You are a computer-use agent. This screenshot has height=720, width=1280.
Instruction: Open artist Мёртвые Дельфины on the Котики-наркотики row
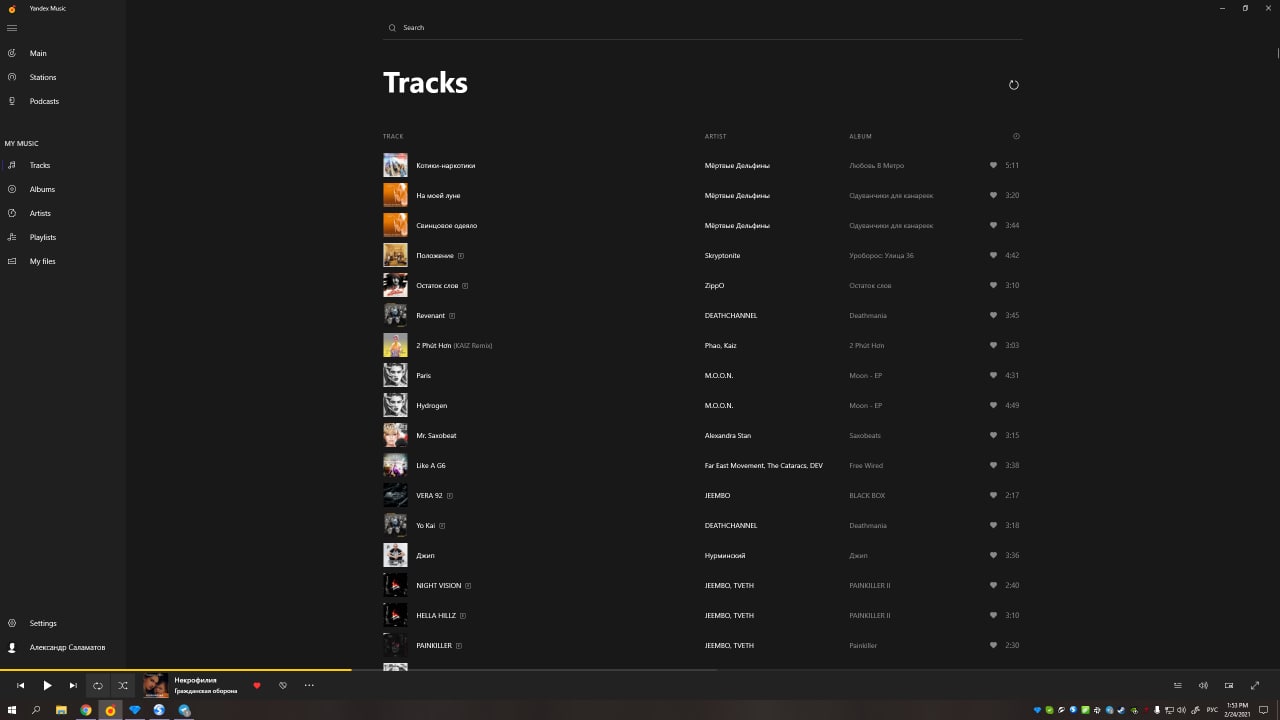coord(737,165)
